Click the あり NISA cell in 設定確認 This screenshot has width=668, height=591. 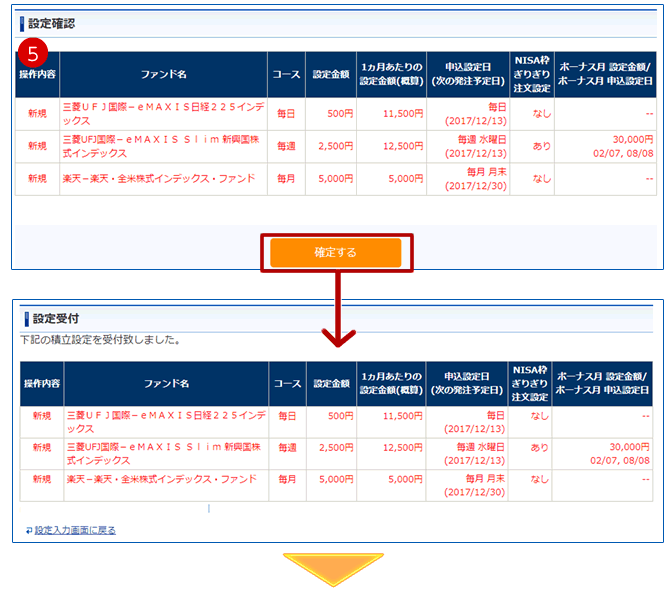[x=541, y=146]
